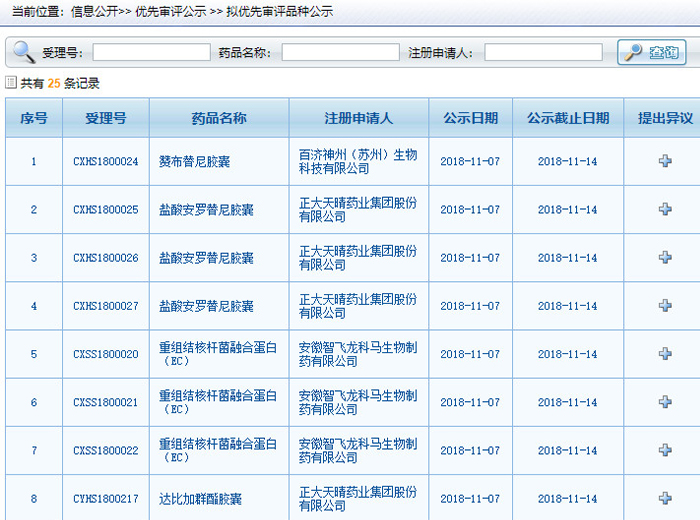Click the plus icon in row CXSS1800021

tap(665, 402)
